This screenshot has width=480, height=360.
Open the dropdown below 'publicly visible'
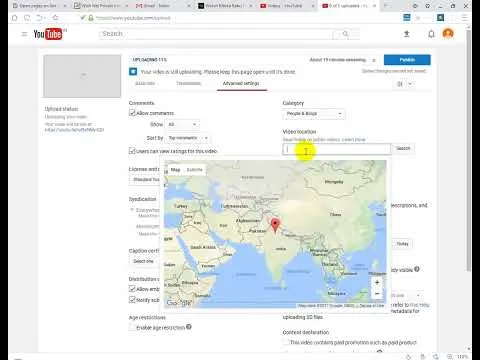[406, 295]
